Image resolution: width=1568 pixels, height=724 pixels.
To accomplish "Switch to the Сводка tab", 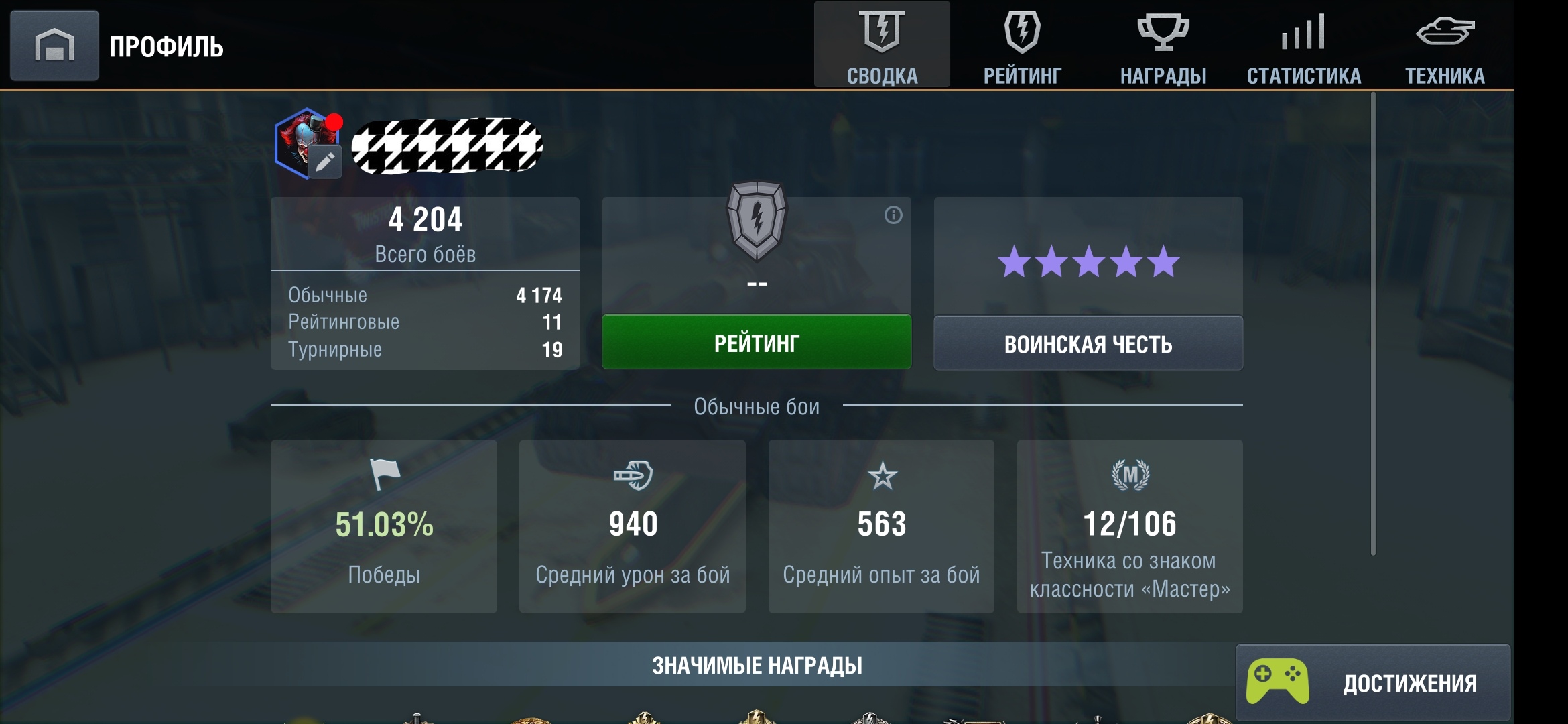I will (x=882, y=45).
